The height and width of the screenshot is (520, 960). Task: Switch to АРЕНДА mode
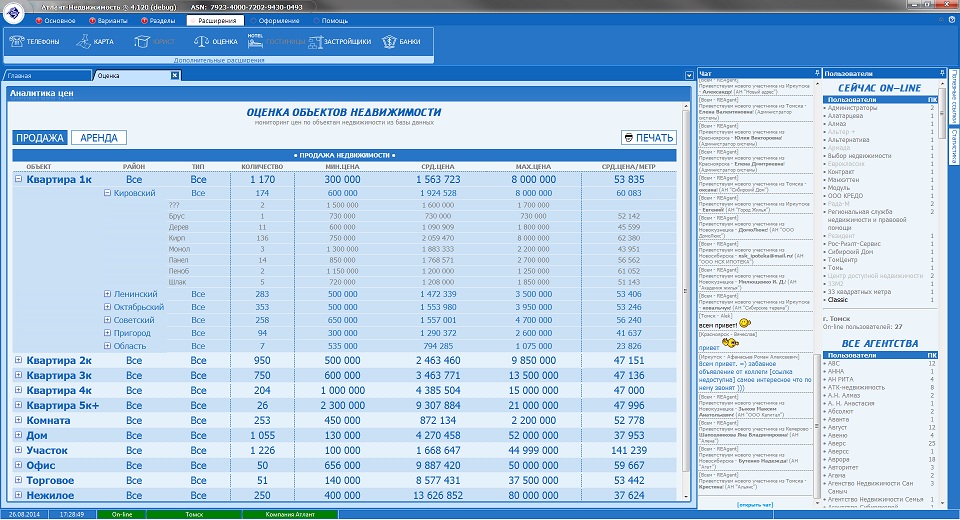pos(99,138)
